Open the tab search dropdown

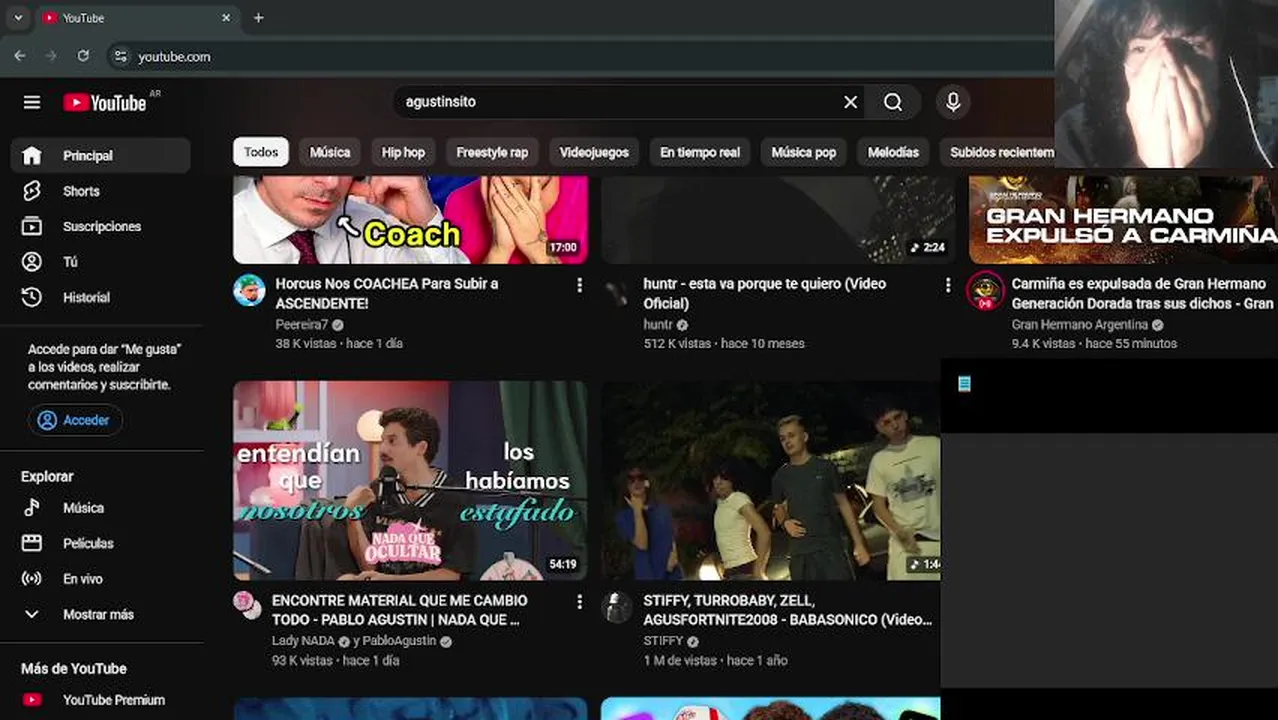tap(18, 18)
